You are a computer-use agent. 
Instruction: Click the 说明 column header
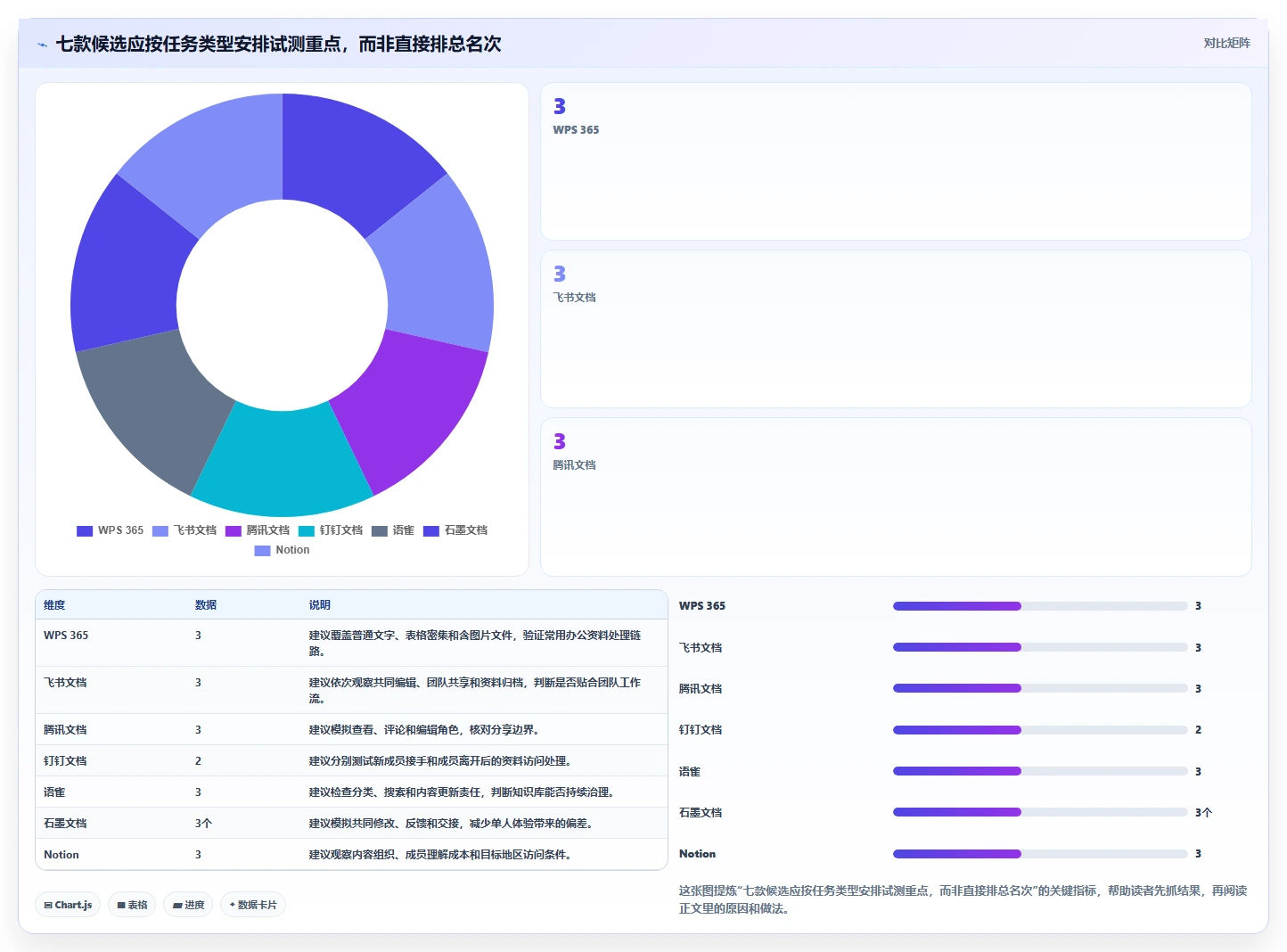(x=320, y=605)
